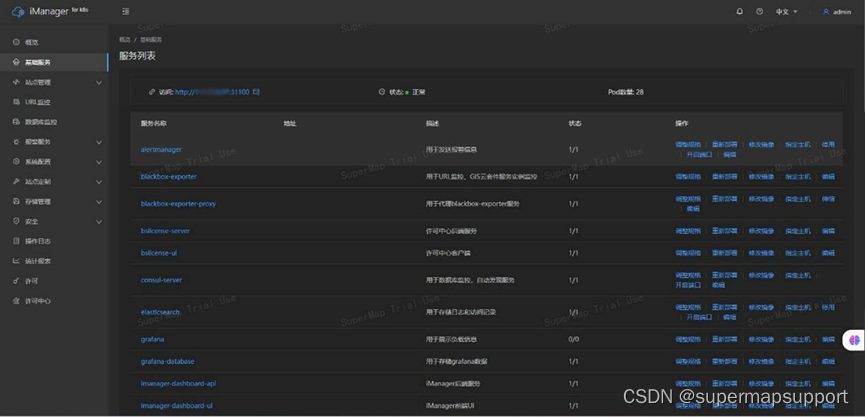Collapse the sidebar with the menu fold icon
This screenshot has height=417, width=865.
point(126,12)
